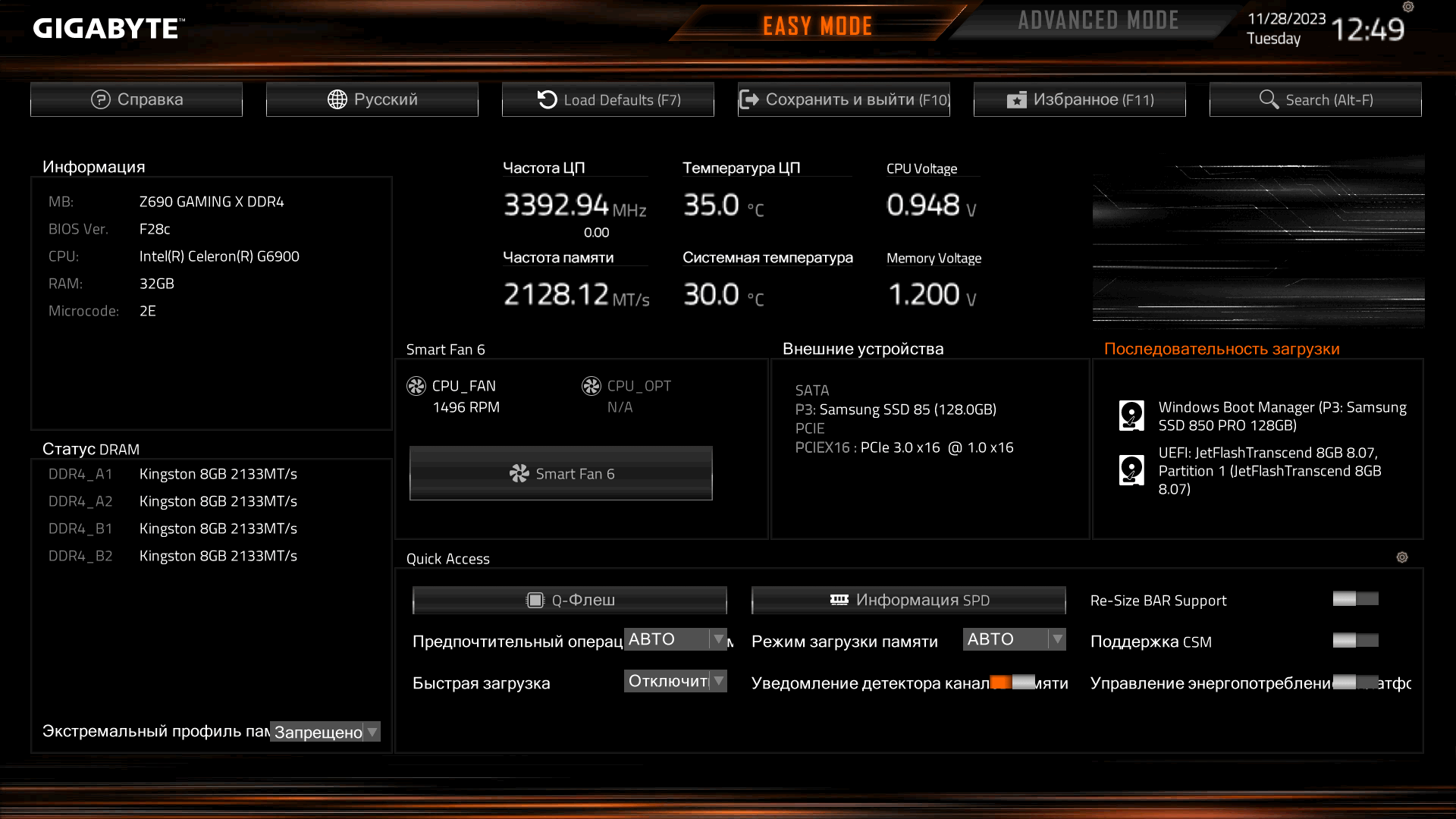Click the help question-mark icon next to Справка
1456x819 pixels.
coord(100,99)
